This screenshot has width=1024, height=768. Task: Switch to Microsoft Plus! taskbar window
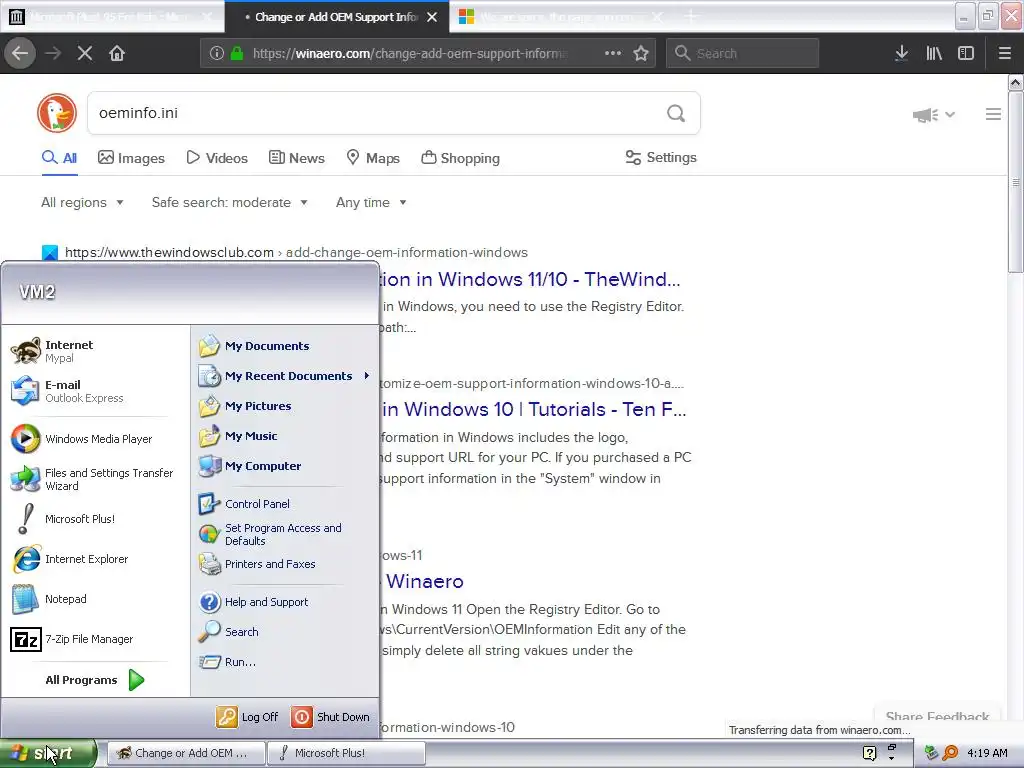tap(346, 753)
